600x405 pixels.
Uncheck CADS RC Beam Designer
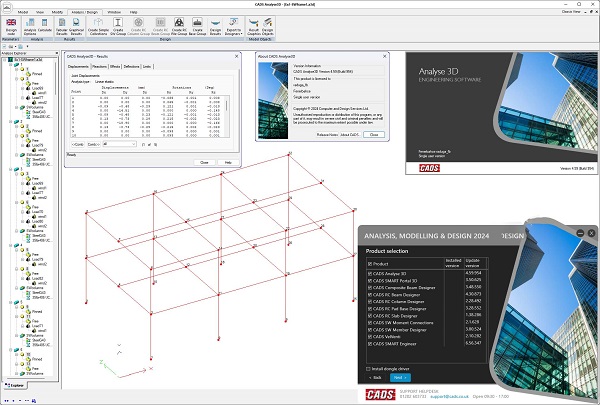point(370,295)
